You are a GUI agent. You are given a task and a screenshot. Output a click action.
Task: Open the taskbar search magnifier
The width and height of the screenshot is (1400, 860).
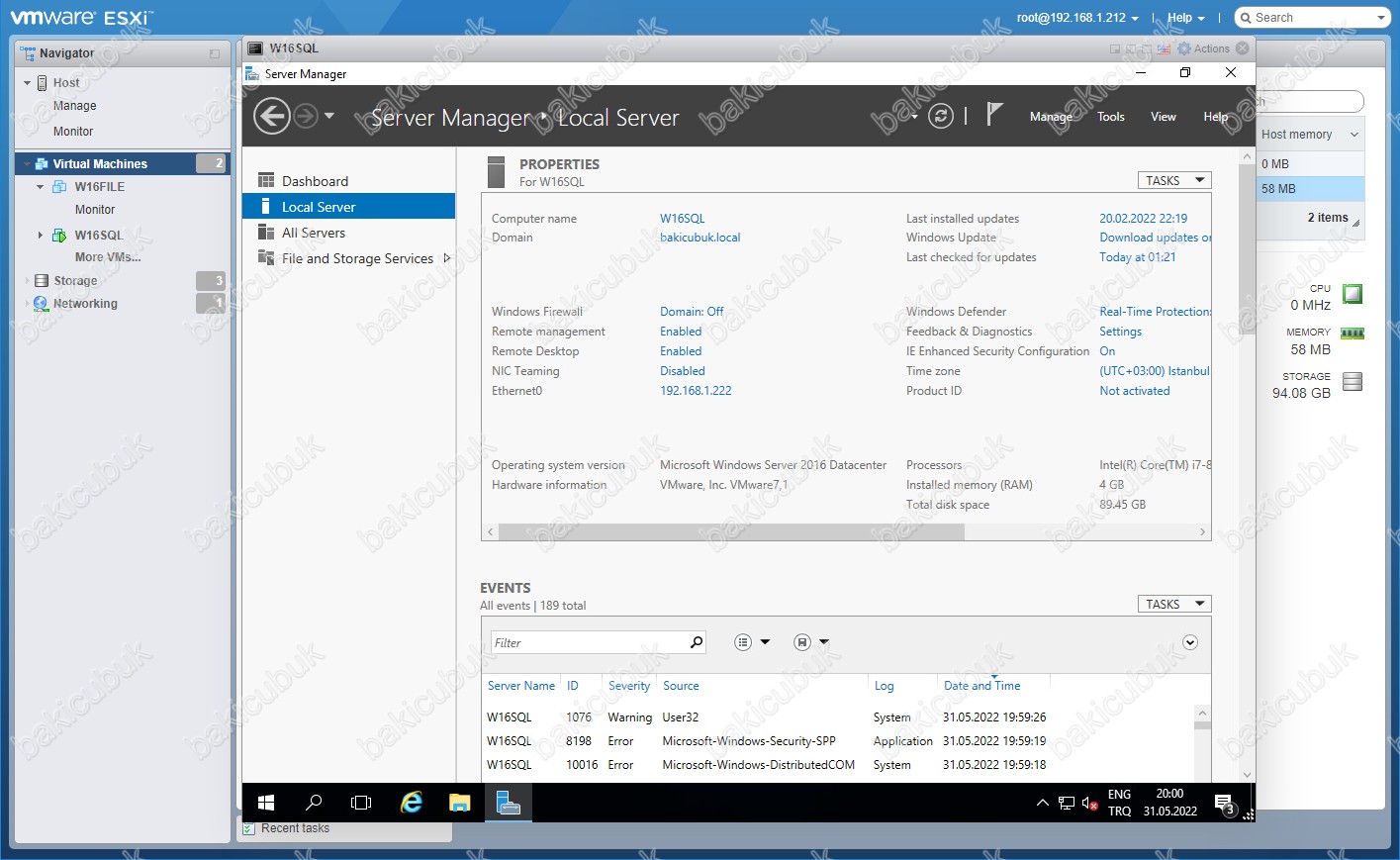pos(314,803)
